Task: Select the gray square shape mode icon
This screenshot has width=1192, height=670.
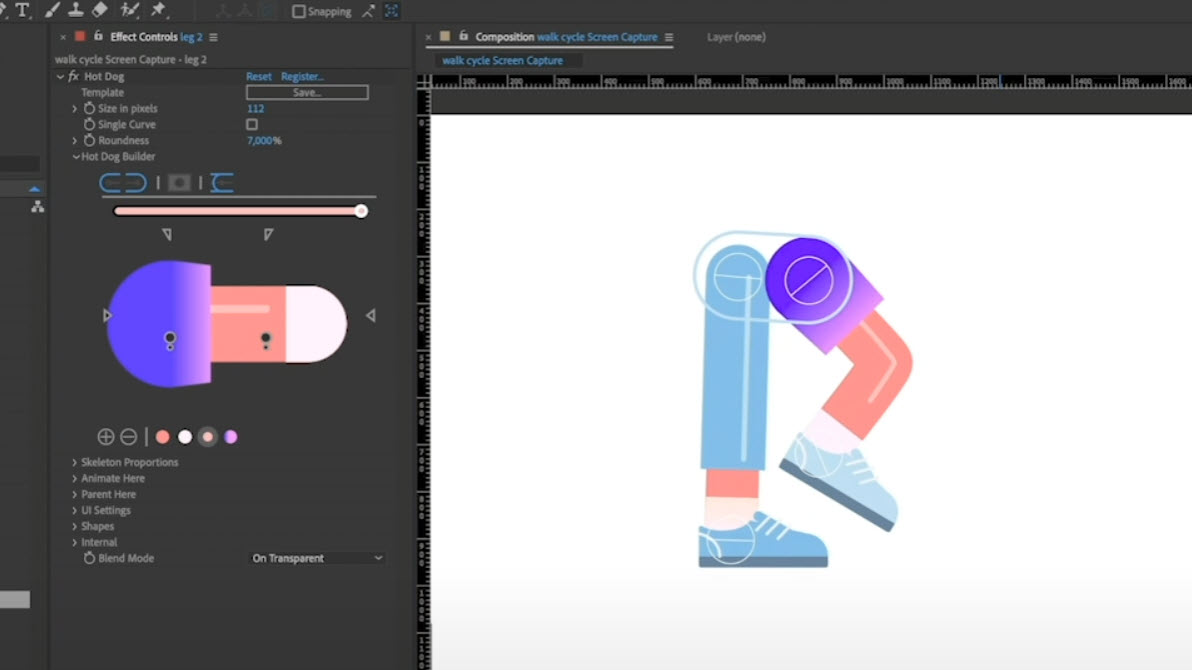Action: 179,183
